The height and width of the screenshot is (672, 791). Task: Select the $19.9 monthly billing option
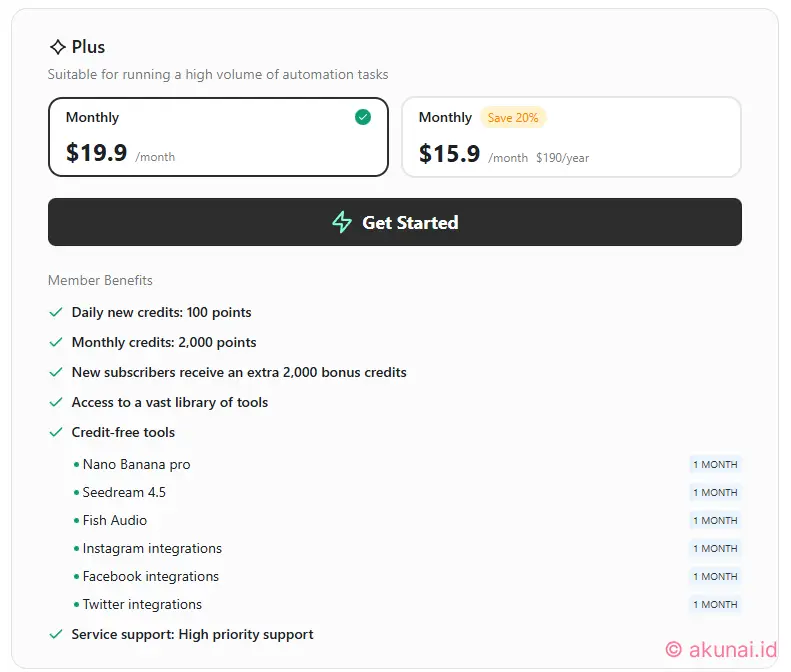(218, 137)
